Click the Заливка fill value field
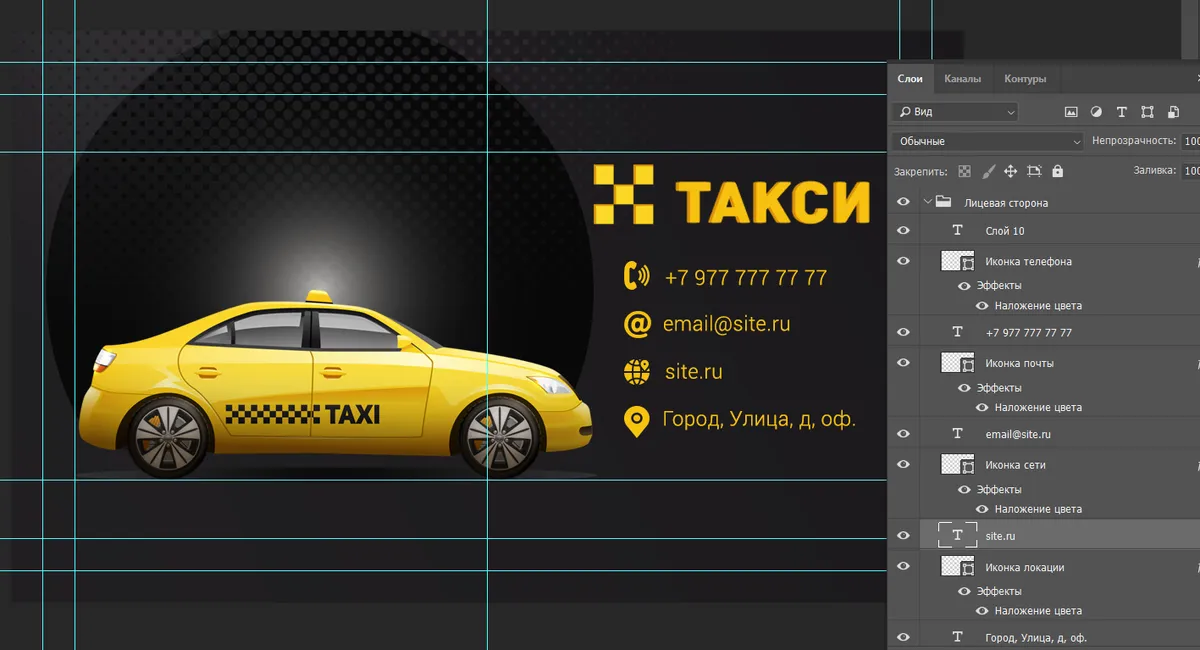 coord(1191,171)
